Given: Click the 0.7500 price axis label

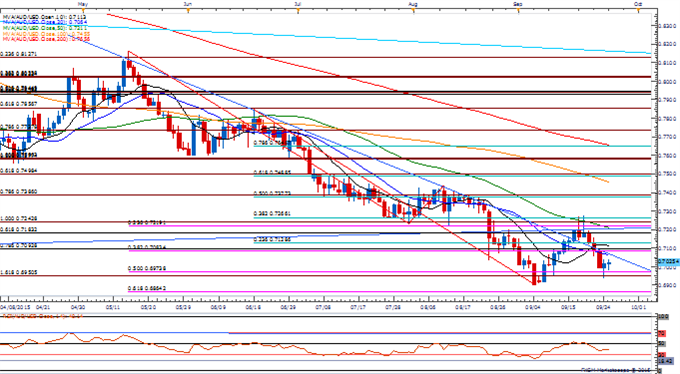Looking at the screenshot, I should pos(668,174).
